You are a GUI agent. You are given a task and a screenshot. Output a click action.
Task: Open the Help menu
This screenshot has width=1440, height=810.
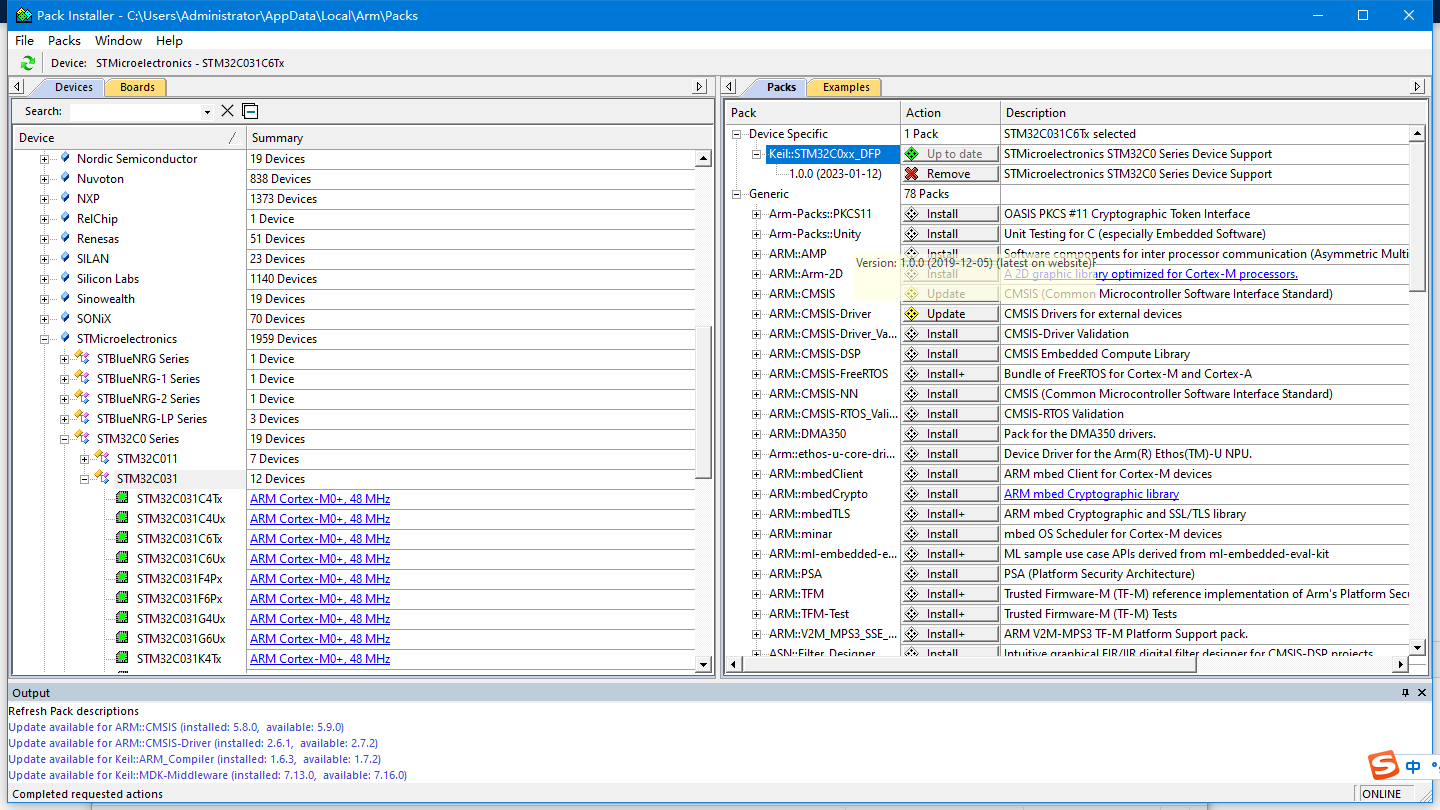[x=169, y=40]
